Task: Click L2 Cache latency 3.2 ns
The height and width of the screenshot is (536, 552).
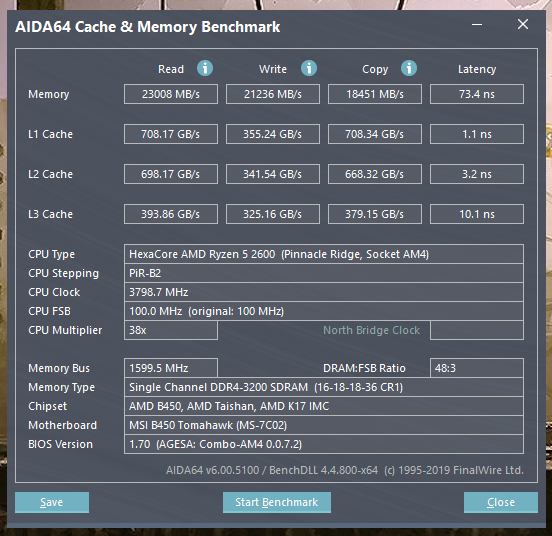Action: click(477, 174)
